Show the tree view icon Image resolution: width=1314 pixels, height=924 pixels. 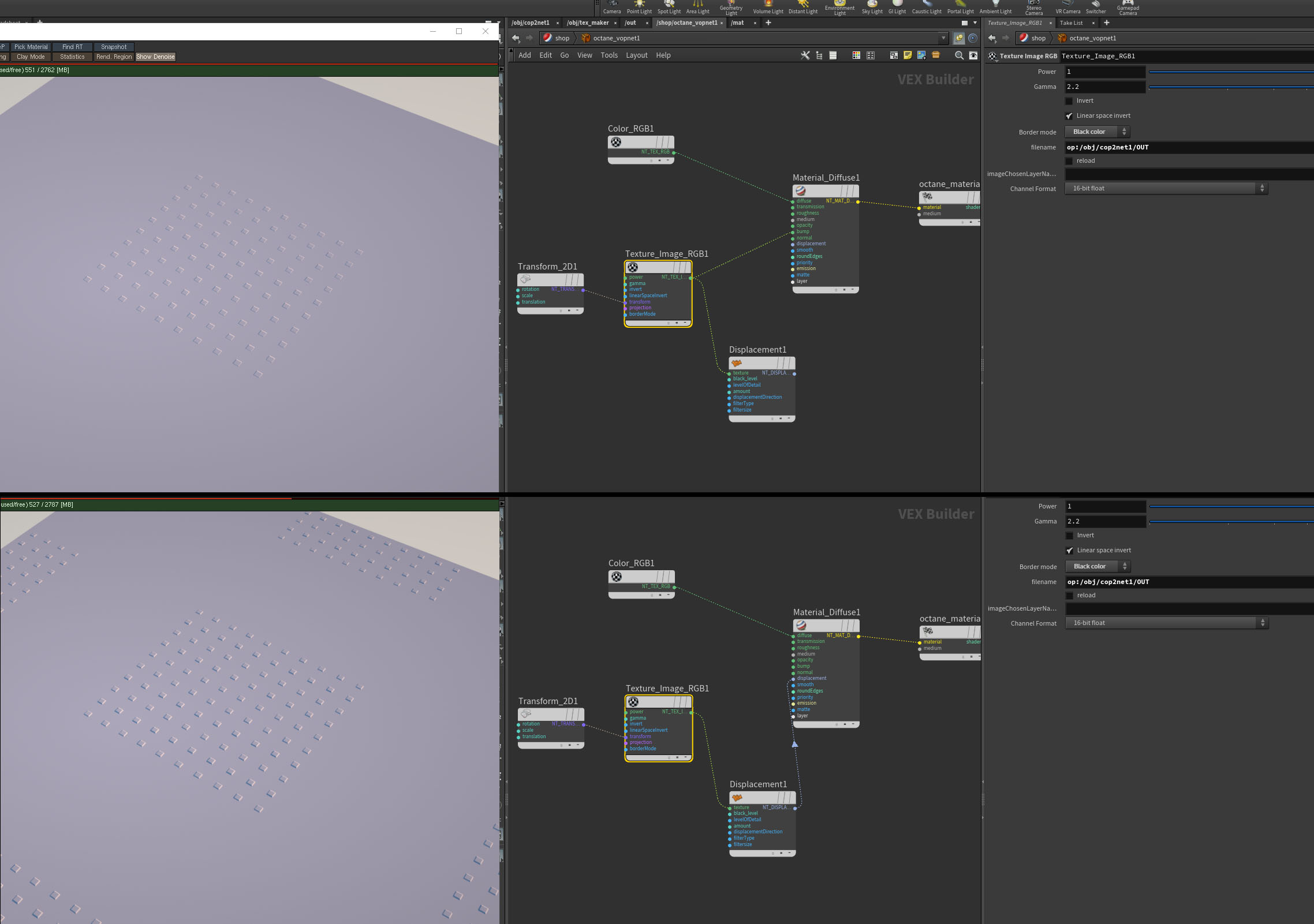pos(819,55)
